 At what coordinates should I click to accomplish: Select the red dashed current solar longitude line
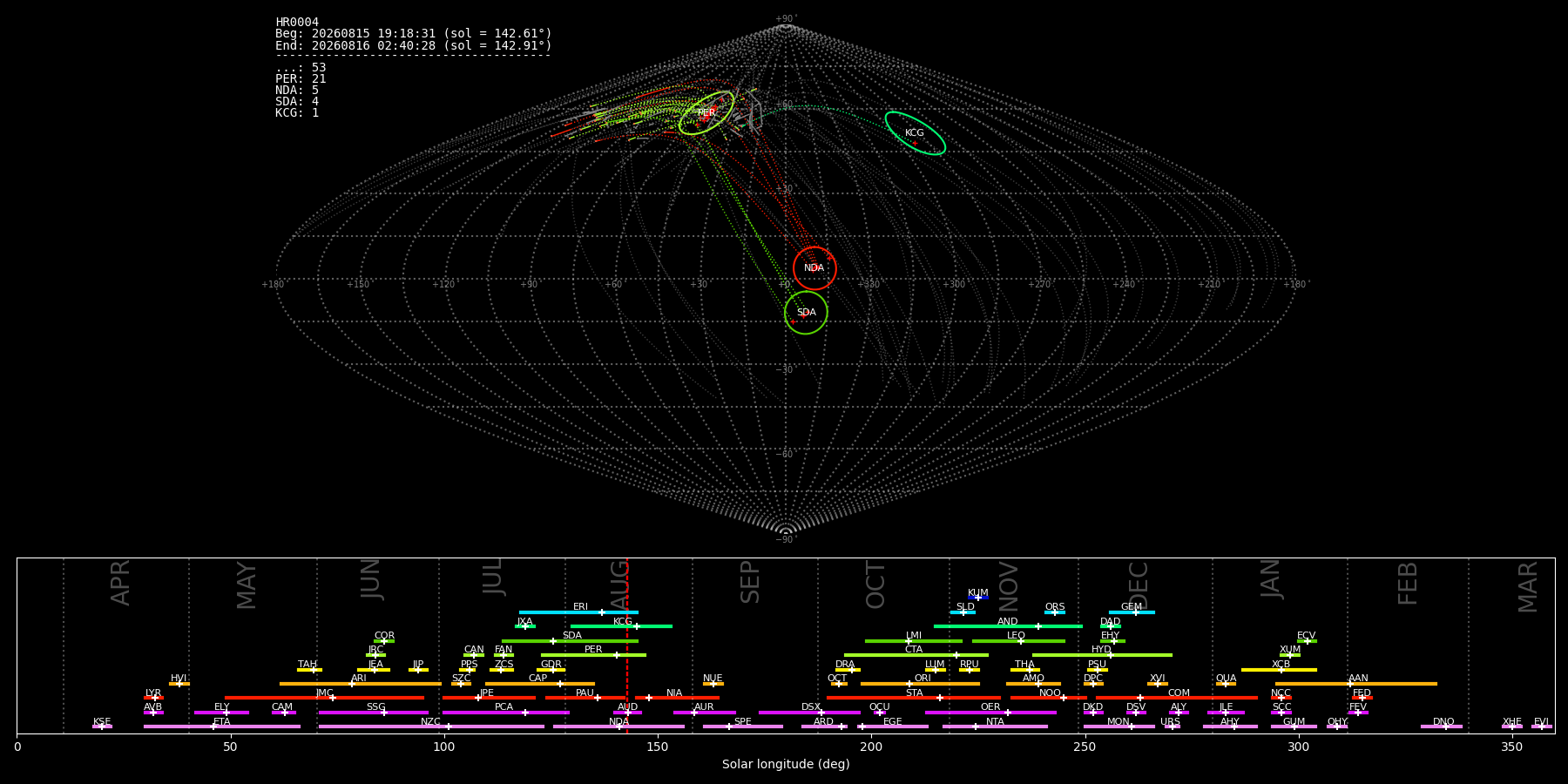tap(627, 645)
